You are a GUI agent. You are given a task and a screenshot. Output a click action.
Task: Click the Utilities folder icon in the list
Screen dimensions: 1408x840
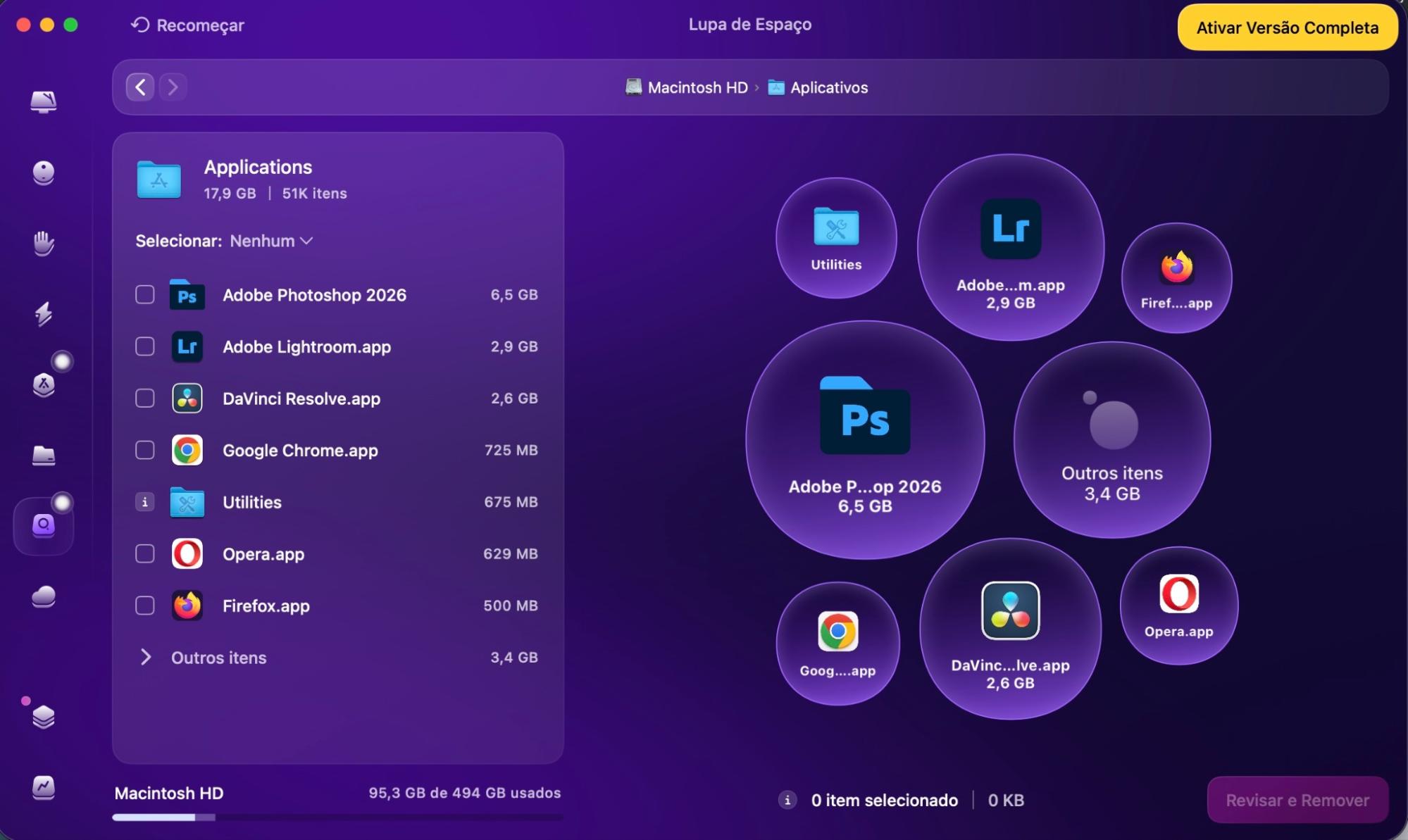click(x=187, y=502)
